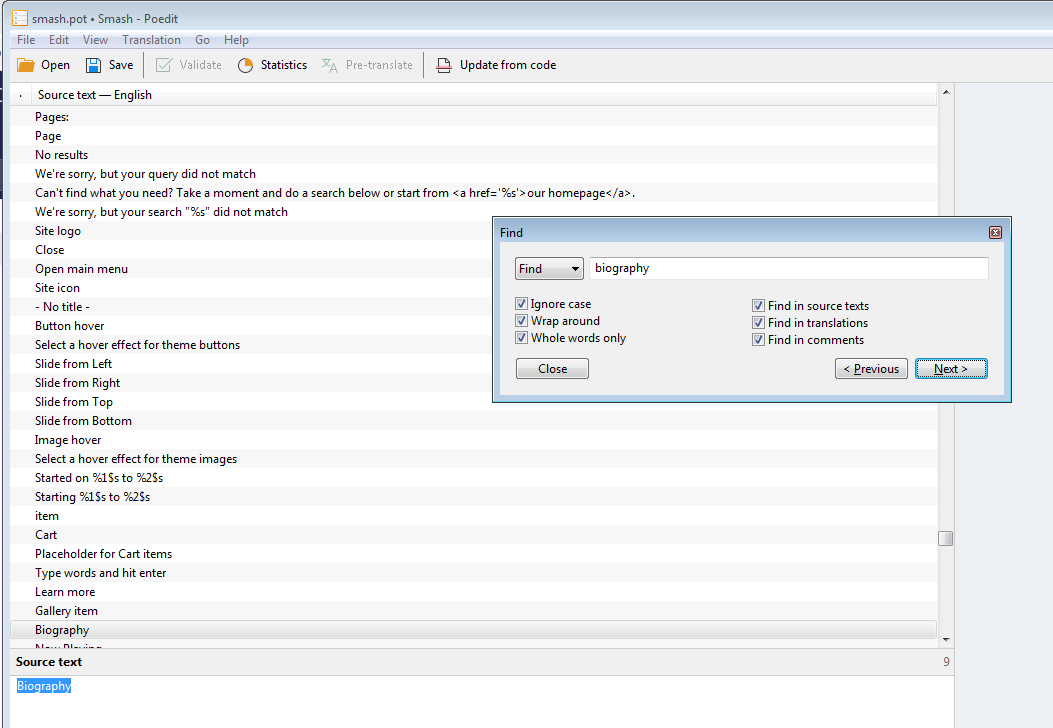Open the Statistics pie chart icon
The width and height of the screenshot is (1053, 728).
point(245,65)
